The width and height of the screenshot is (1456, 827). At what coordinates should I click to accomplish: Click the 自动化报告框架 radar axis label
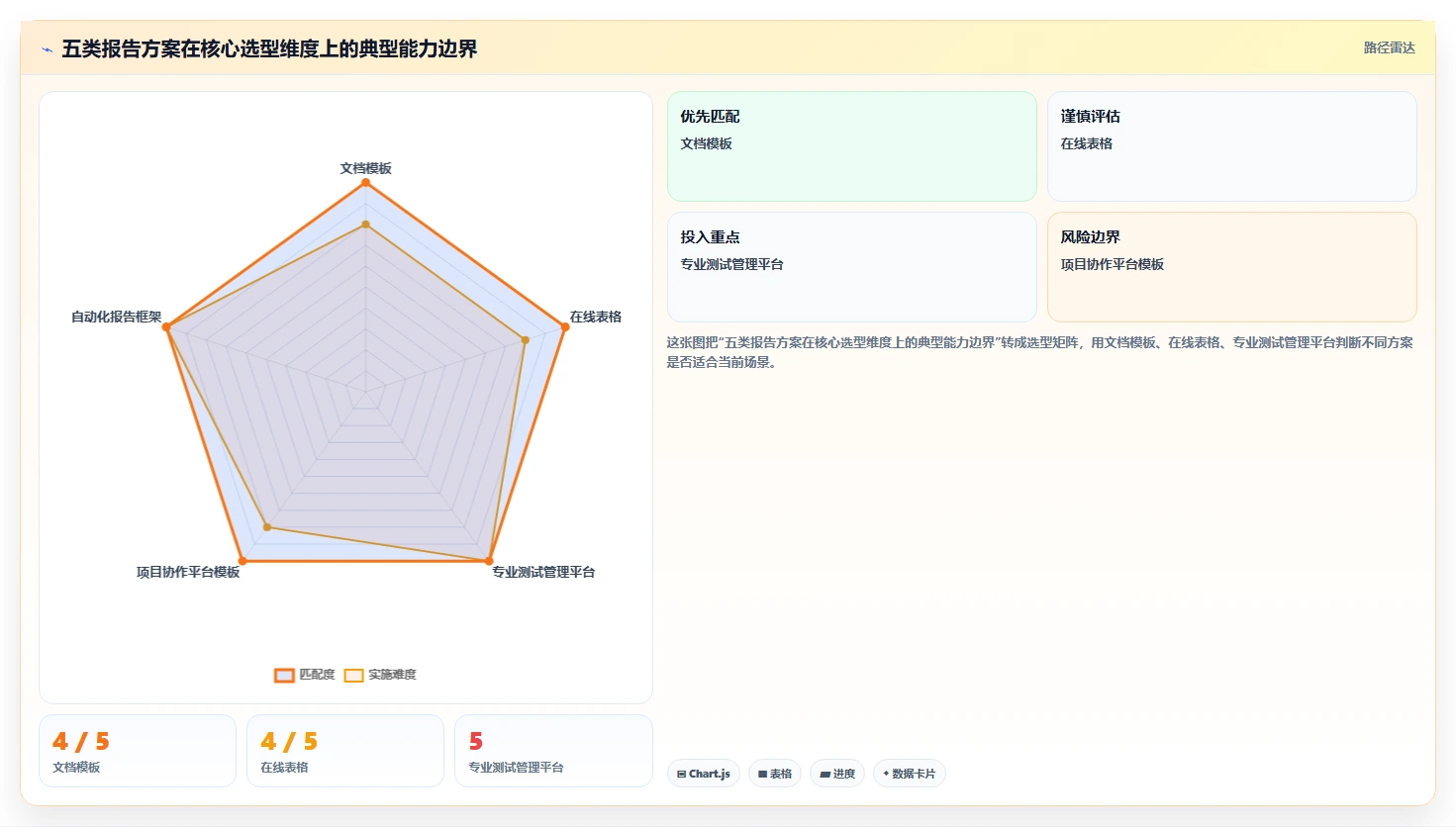116,317
